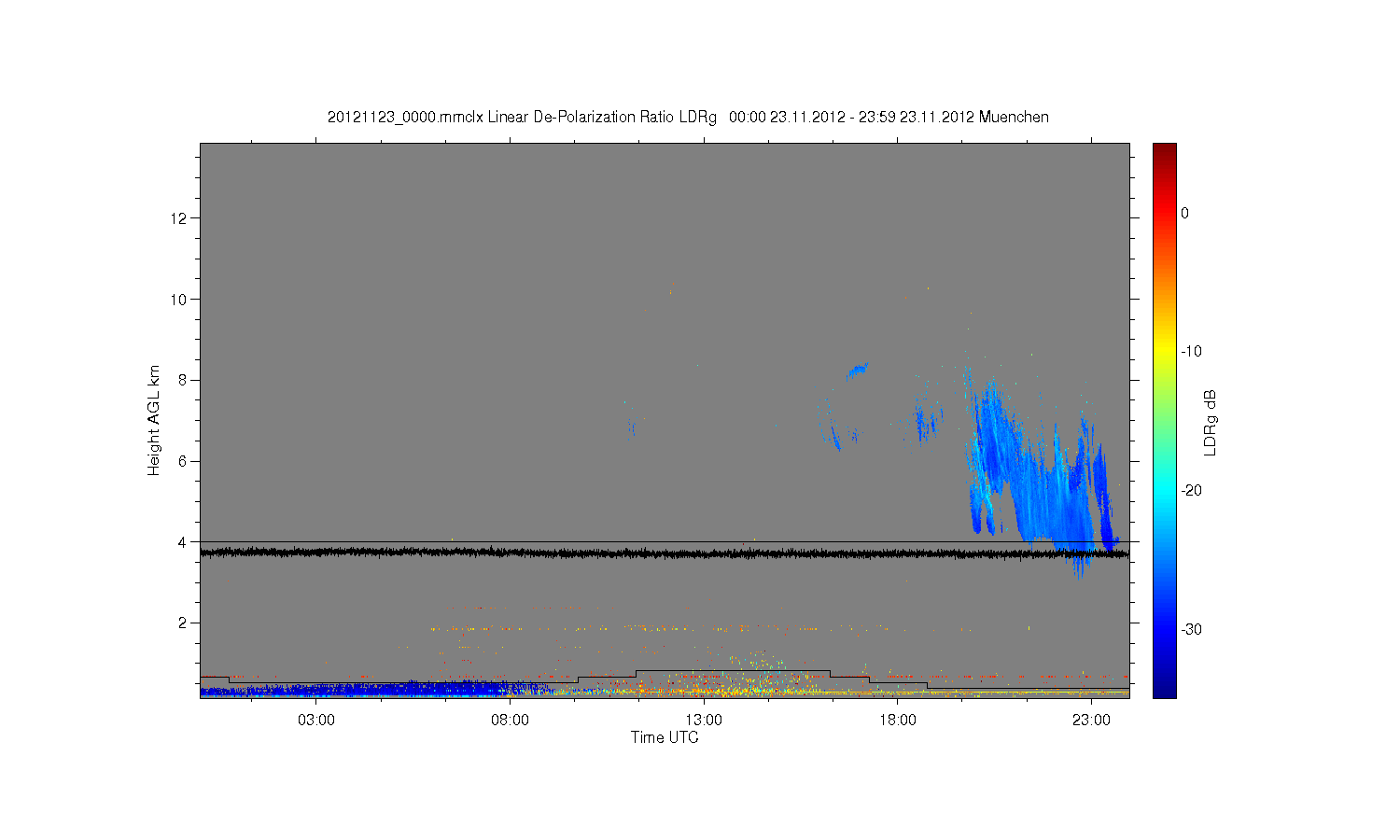Click the small blue cloud patch near 8 km
The image size is (1400, 840).
tap(858, 371)
